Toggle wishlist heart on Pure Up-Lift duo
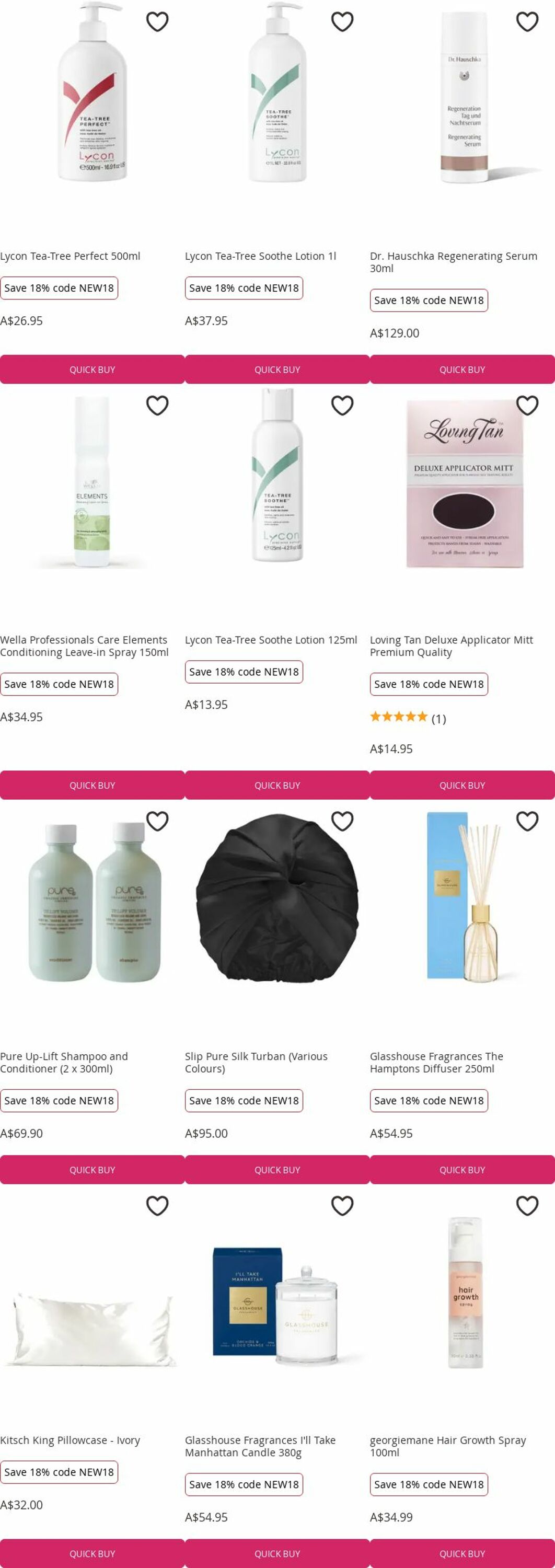The height and width of the screenshot is (1568, 555). tap(157, 821)
